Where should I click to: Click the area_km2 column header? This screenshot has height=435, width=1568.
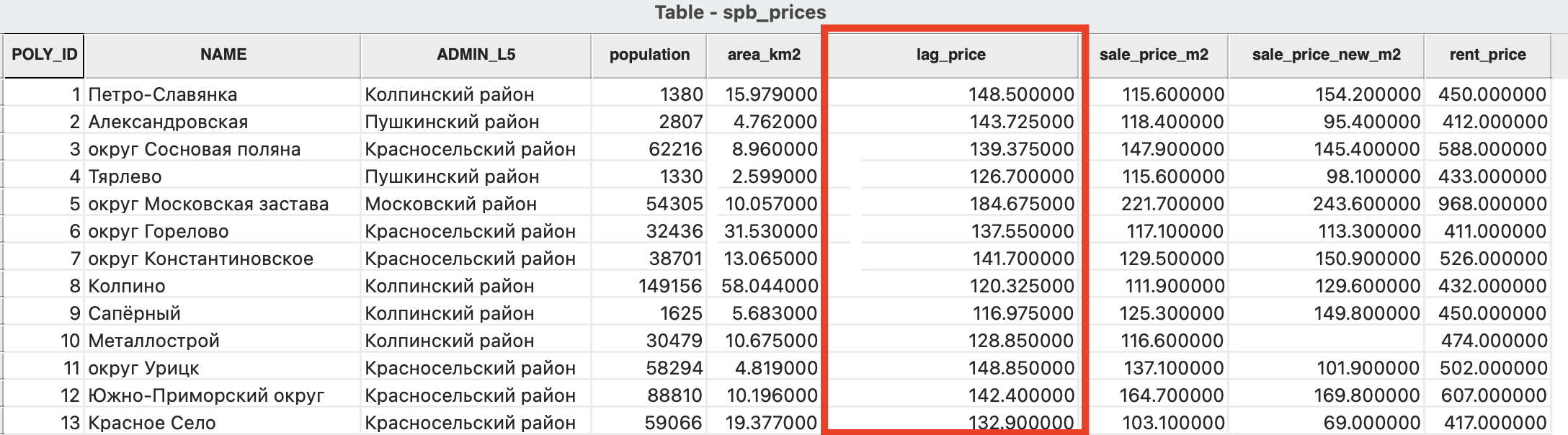pos(764,55)
